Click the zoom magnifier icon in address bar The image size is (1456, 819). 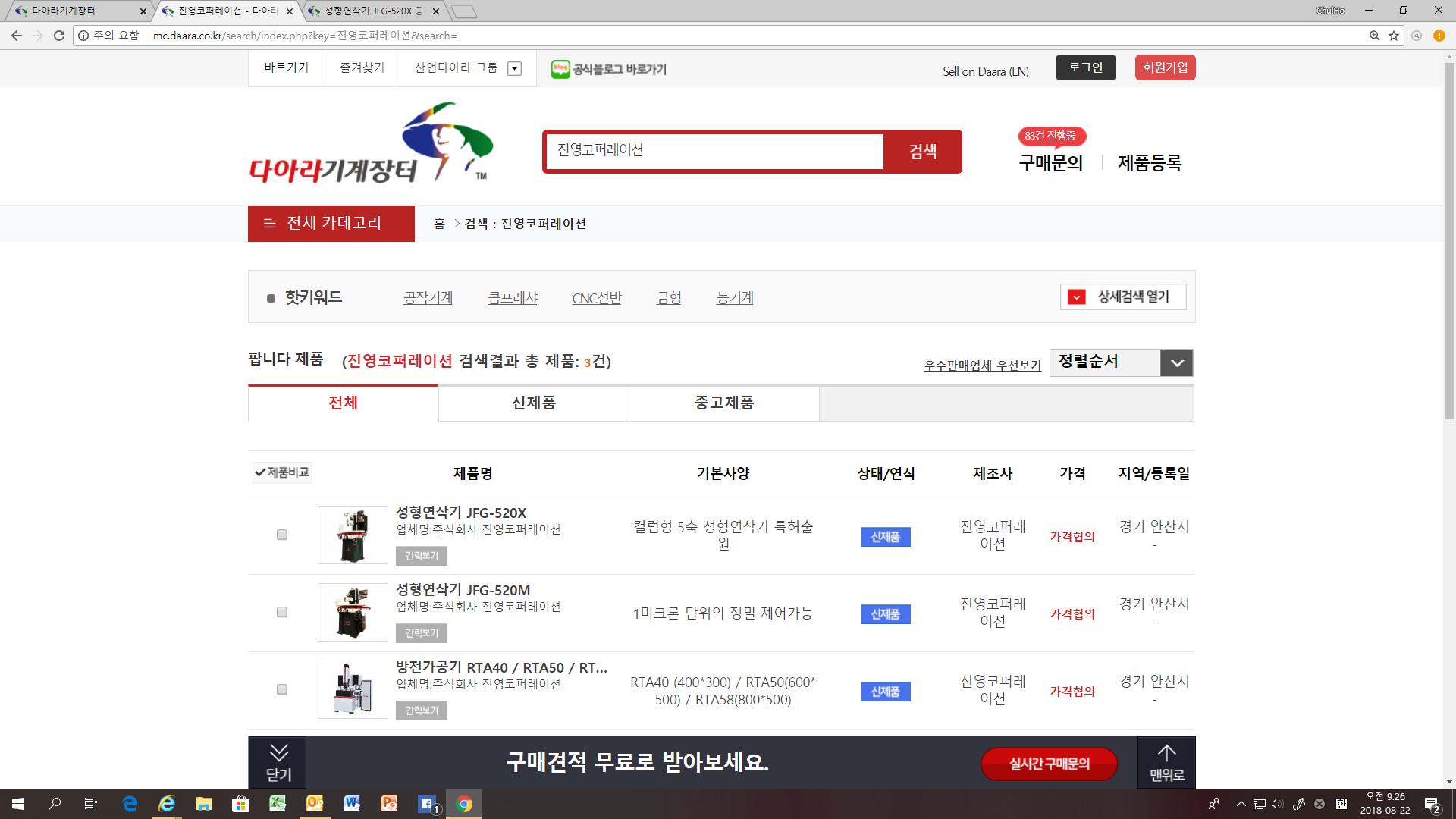click(x=1374, y=36)
